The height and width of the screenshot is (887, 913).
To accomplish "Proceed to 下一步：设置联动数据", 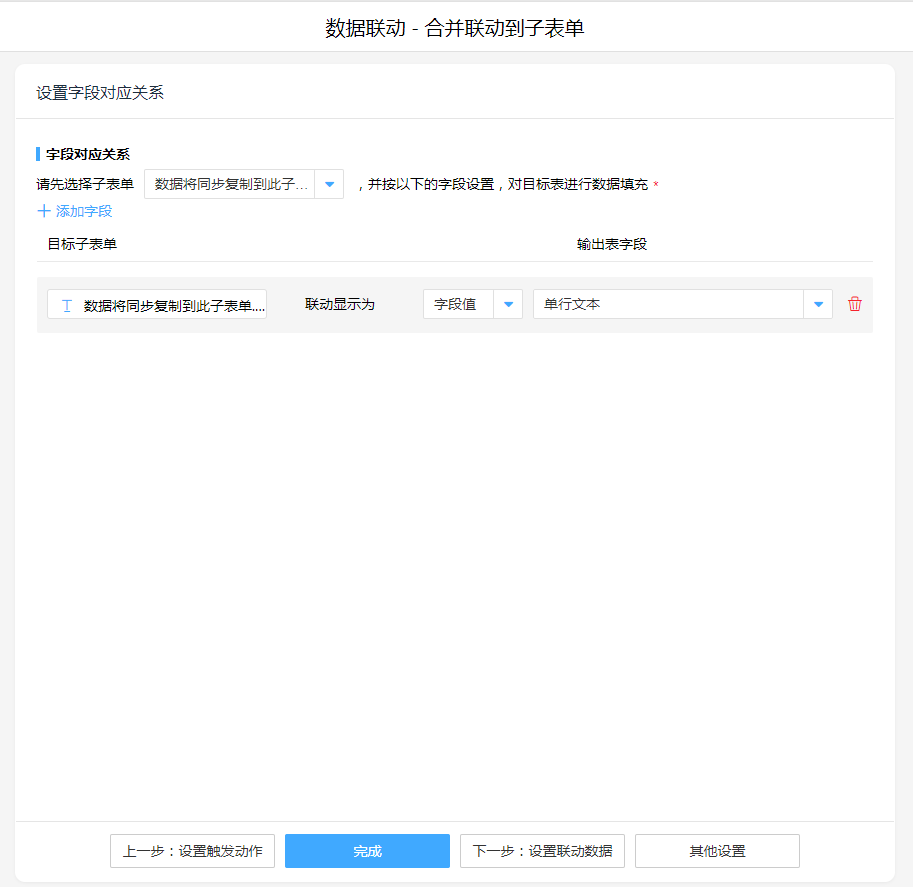I will coord(542,851).
